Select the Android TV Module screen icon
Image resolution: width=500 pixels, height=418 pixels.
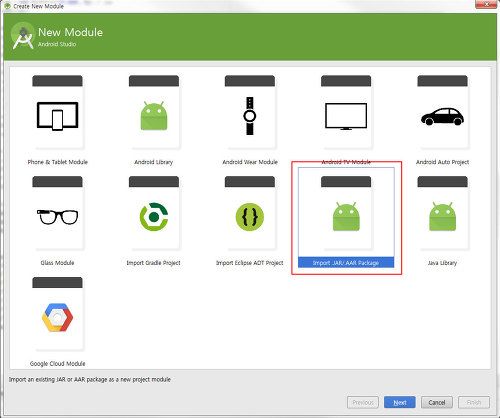pos(346,116)
